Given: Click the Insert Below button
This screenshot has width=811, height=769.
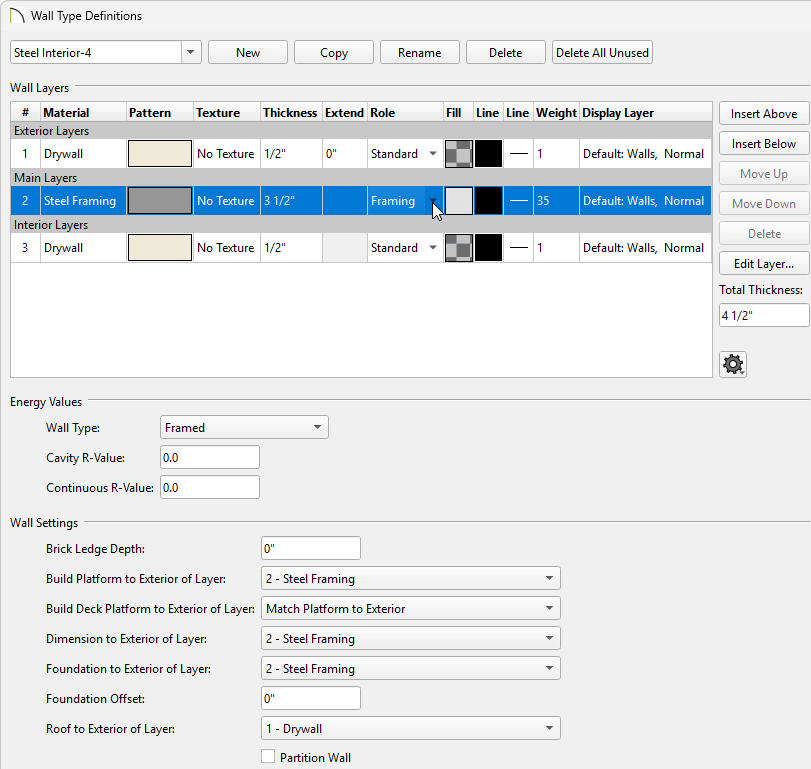Looking at the screenshot, I should click(764, 143).
